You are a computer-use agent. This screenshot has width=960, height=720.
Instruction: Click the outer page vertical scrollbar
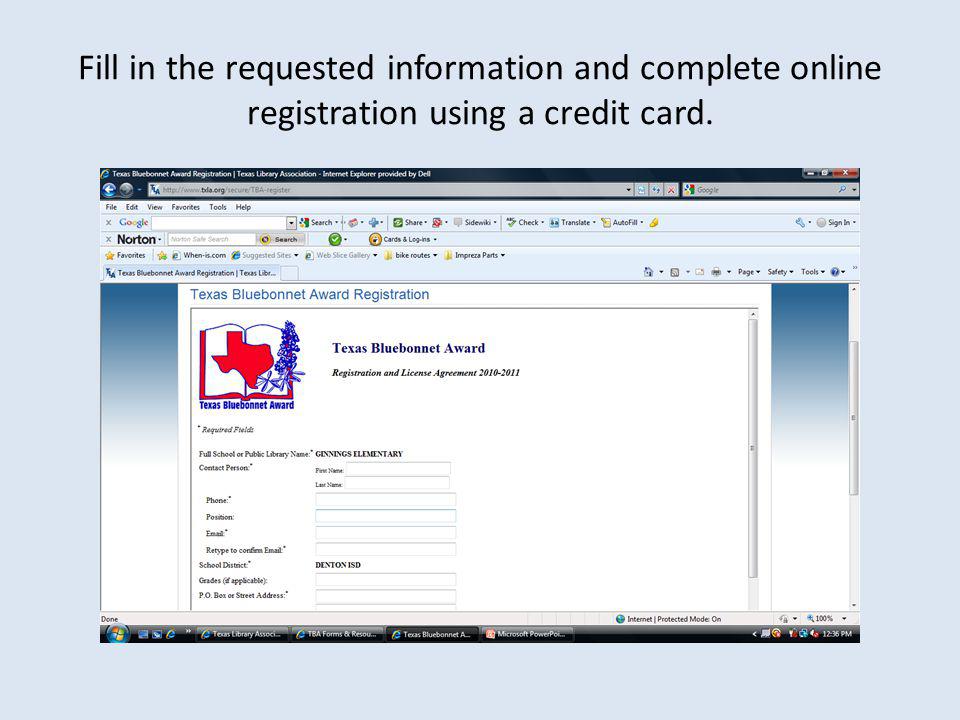[x=853, y=418]
